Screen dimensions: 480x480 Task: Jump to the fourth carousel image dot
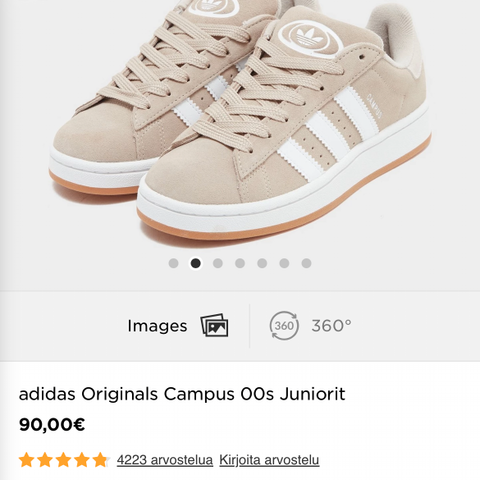click(x=240, y=263)
